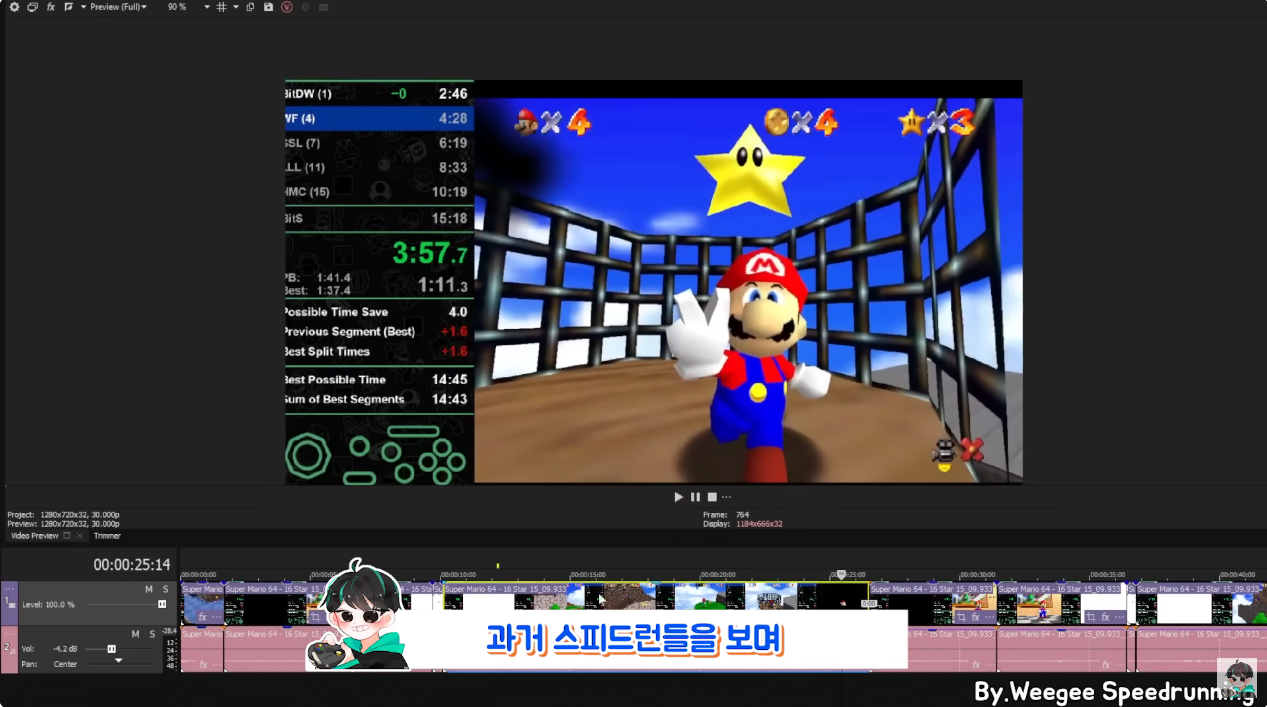
Task: Open Event FX on clip before 00:00:35:00
Action: pyautogui.click(x=1103, y=617)
